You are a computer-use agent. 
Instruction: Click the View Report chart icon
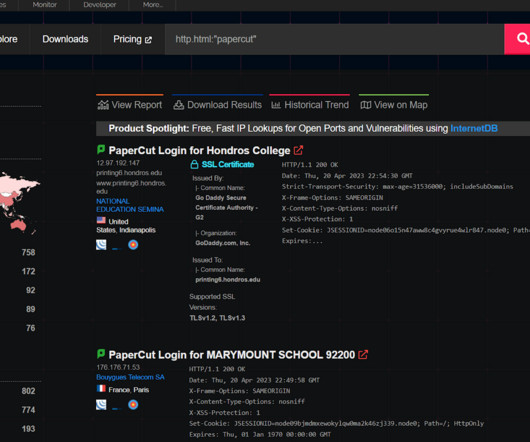[x=103, y=105]
